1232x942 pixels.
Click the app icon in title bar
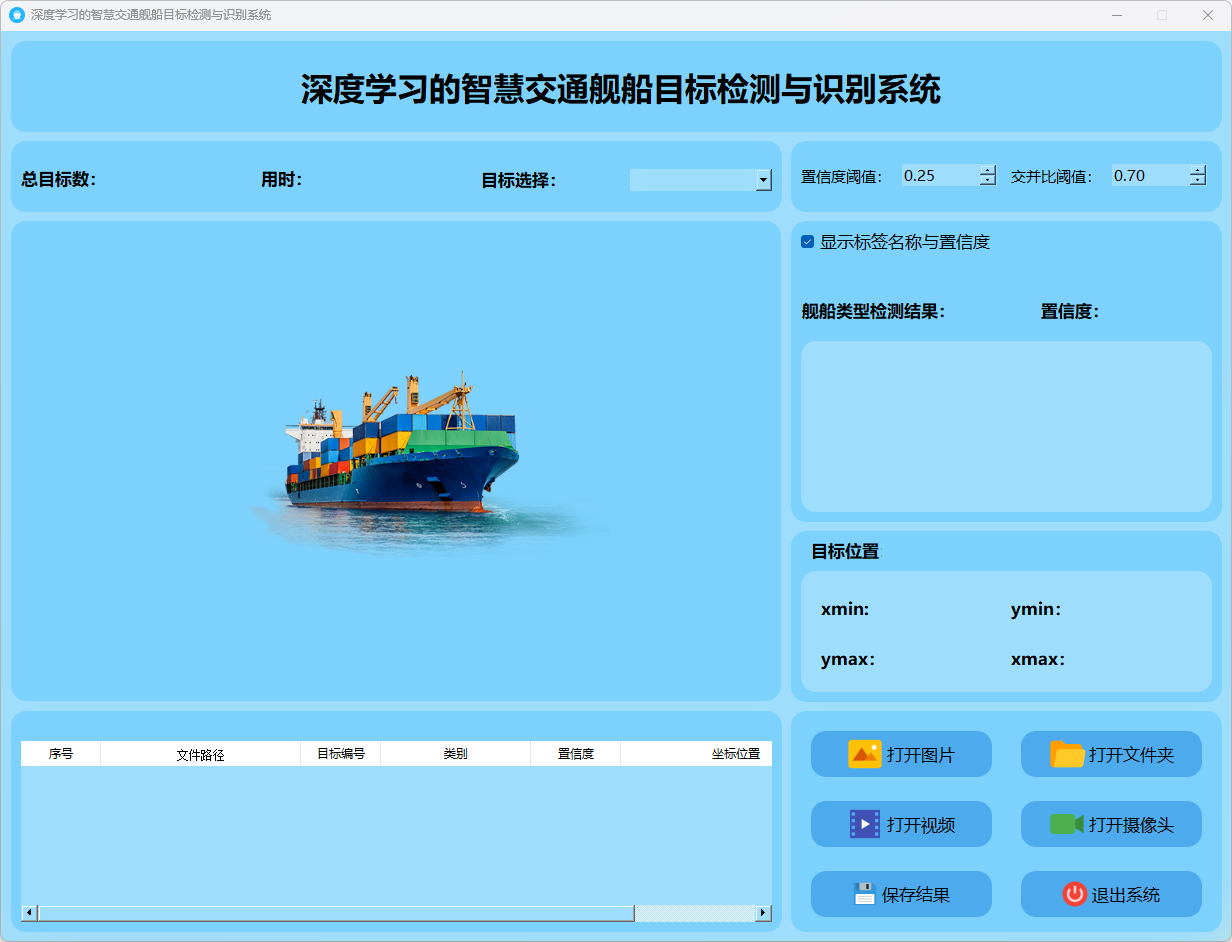(16, 15)
